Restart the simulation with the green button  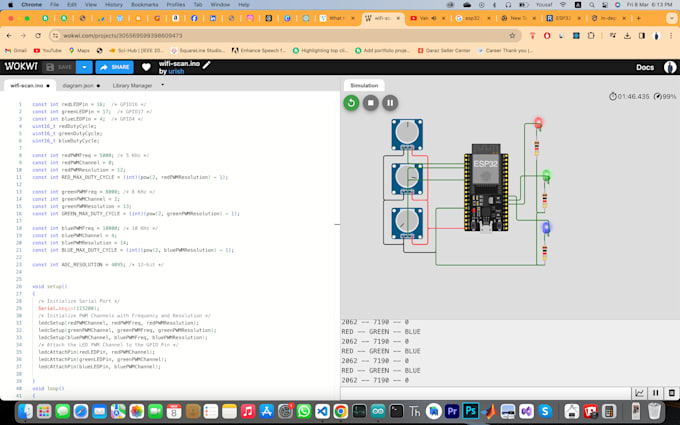(351, 102)
